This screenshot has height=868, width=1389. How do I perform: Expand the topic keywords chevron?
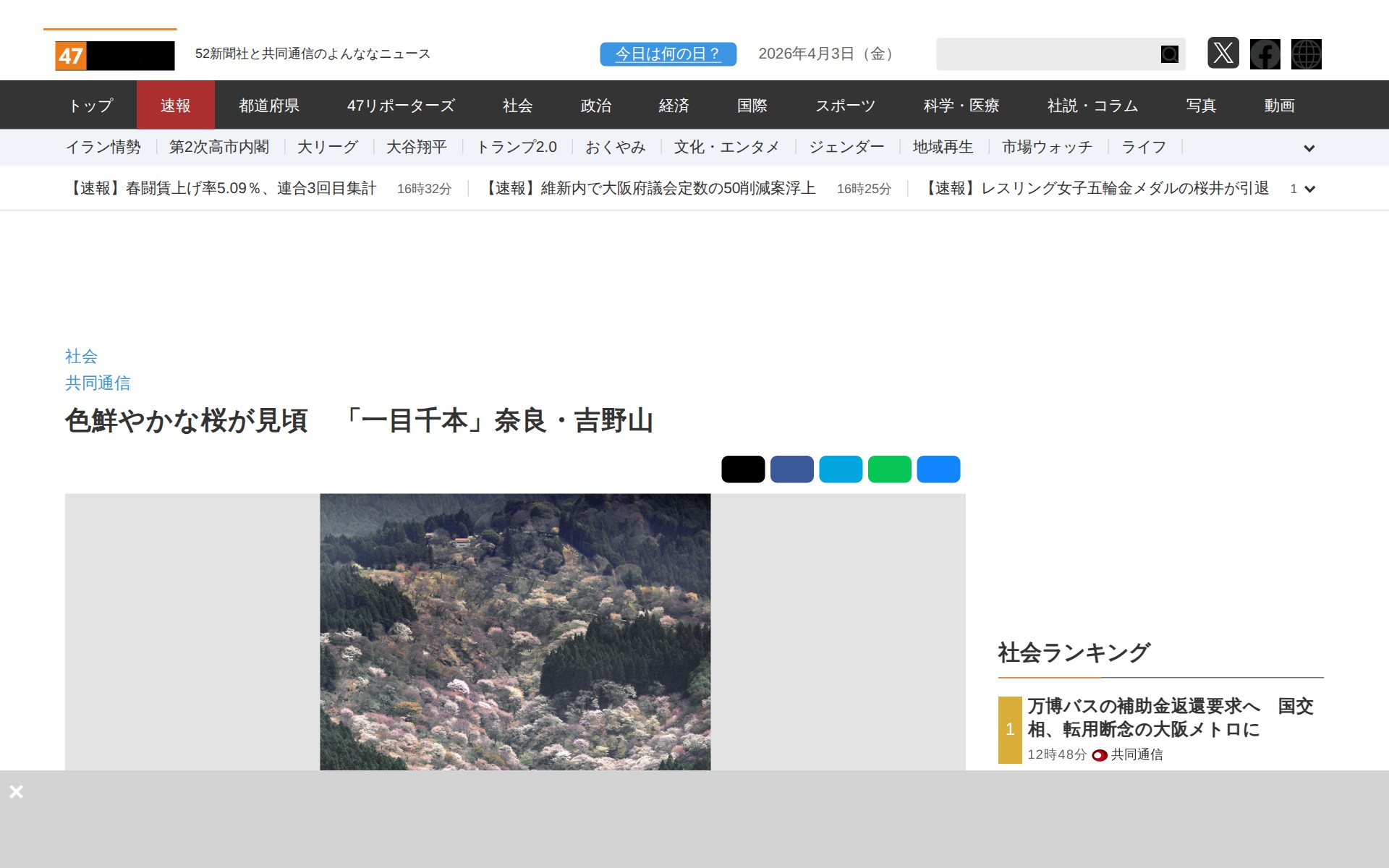tap(1309, 148)
